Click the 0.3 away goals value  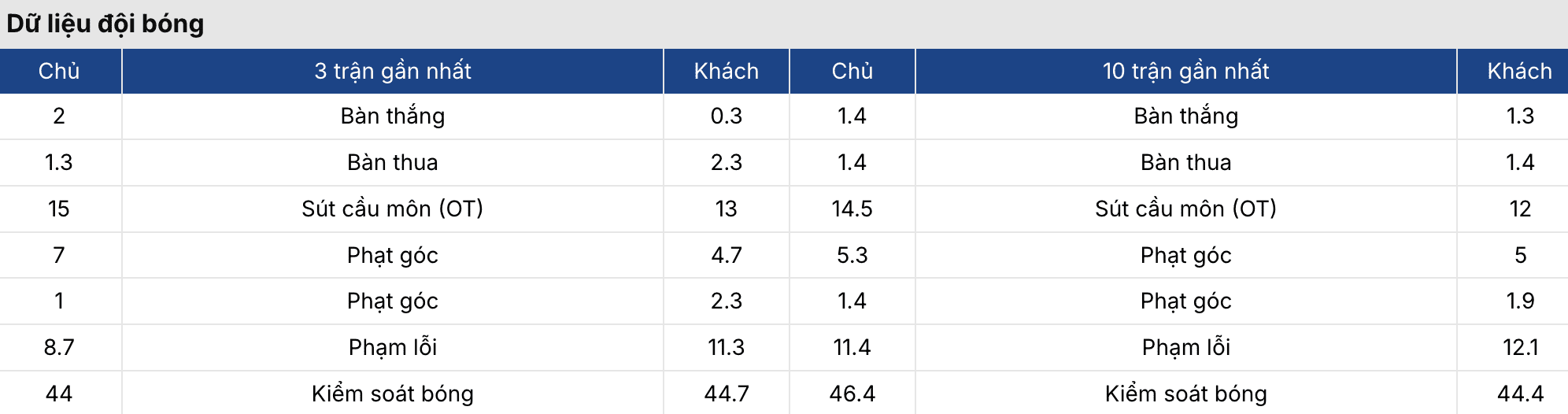tap(726, 116)
